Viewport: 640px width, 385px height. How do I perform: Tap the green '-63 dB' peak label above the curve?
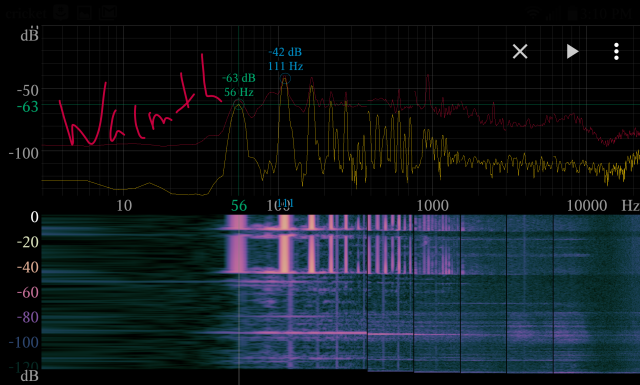239,78
